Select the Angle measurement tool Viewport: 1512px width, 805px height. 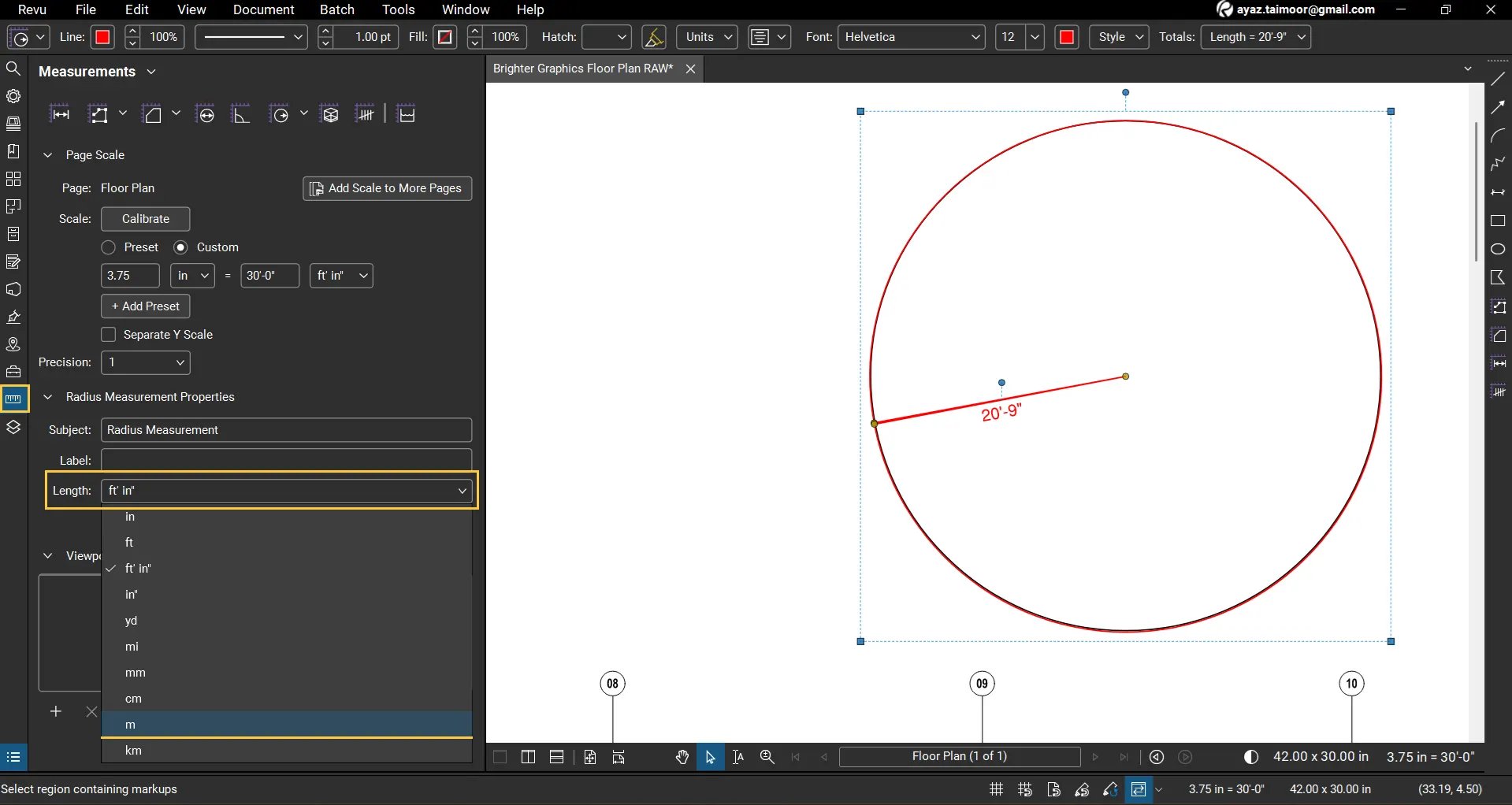(x=240, y=113)
